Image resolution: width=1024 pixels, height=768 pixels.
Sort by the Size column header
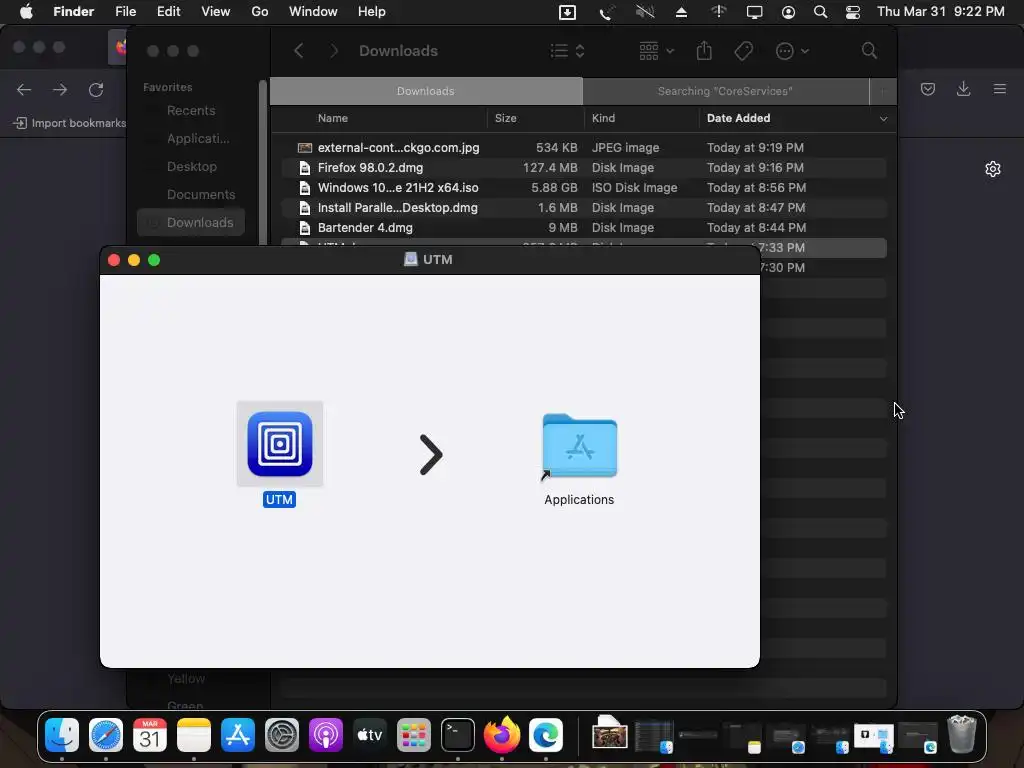click(505, 118)
